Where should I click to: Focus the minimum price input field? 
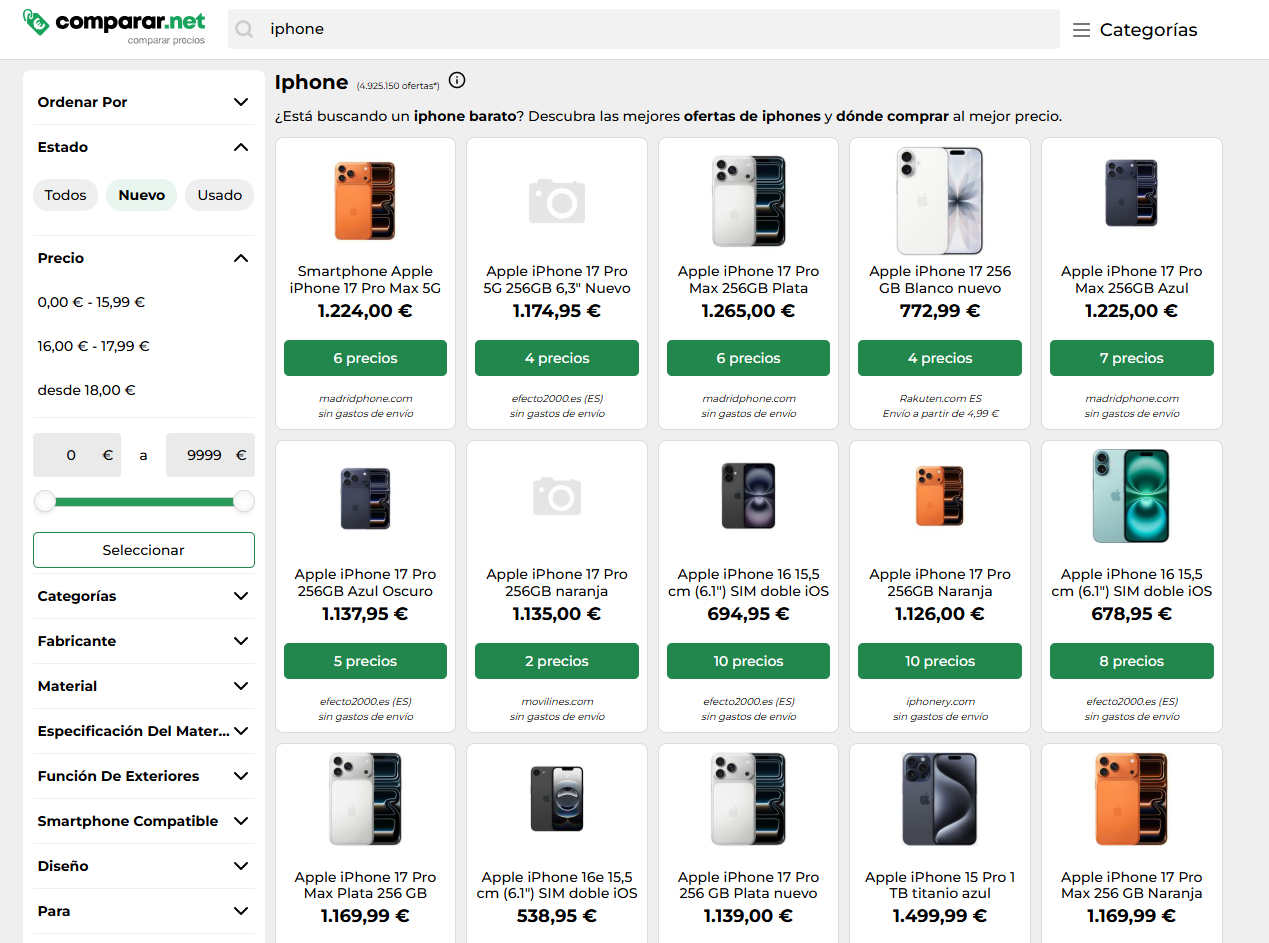point(77,455)
